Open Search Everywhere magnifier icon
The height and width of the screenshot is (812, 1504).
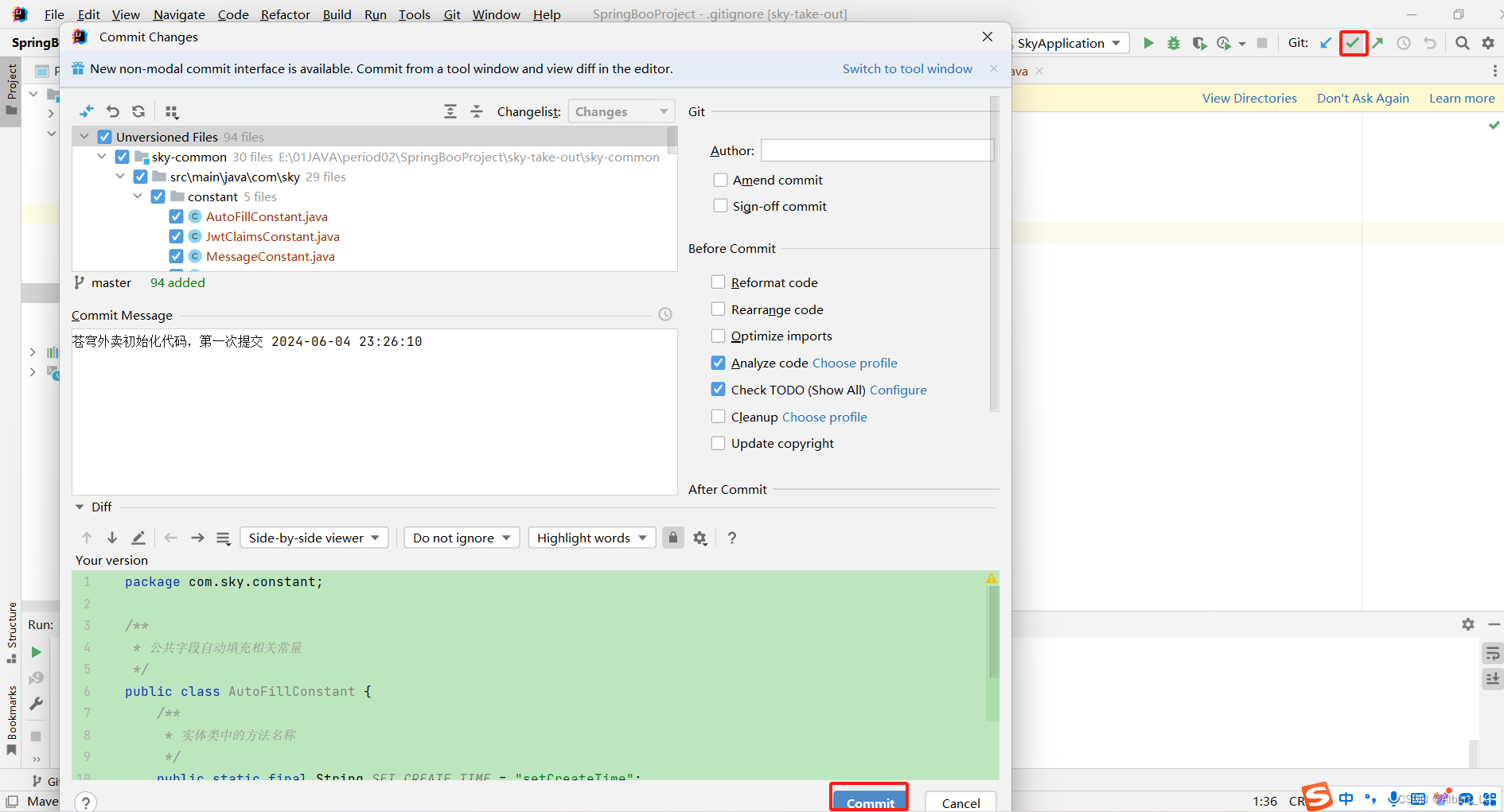[1463, 43]
